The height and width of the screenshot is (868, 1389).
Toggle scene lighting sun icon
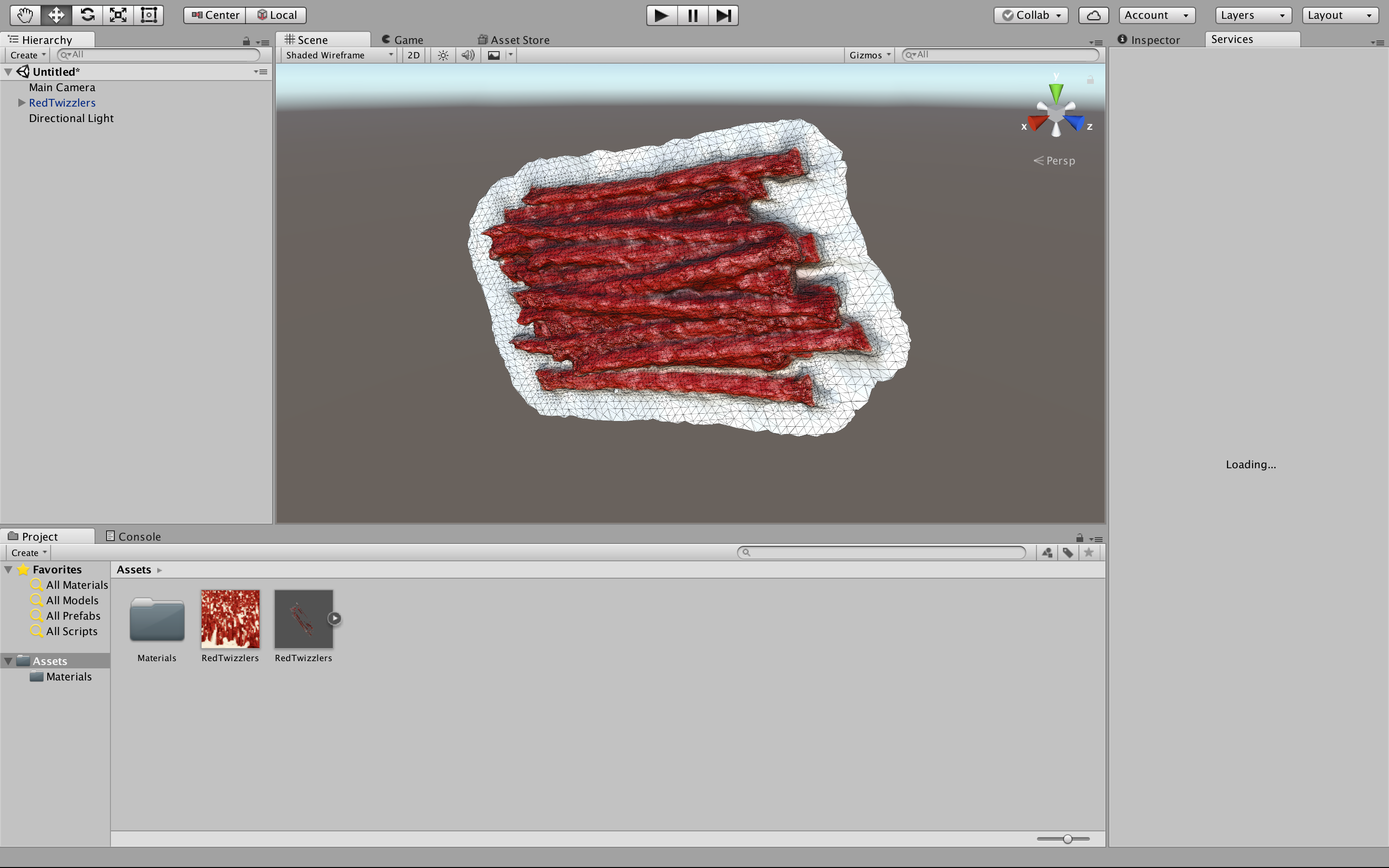pos(443,55)
